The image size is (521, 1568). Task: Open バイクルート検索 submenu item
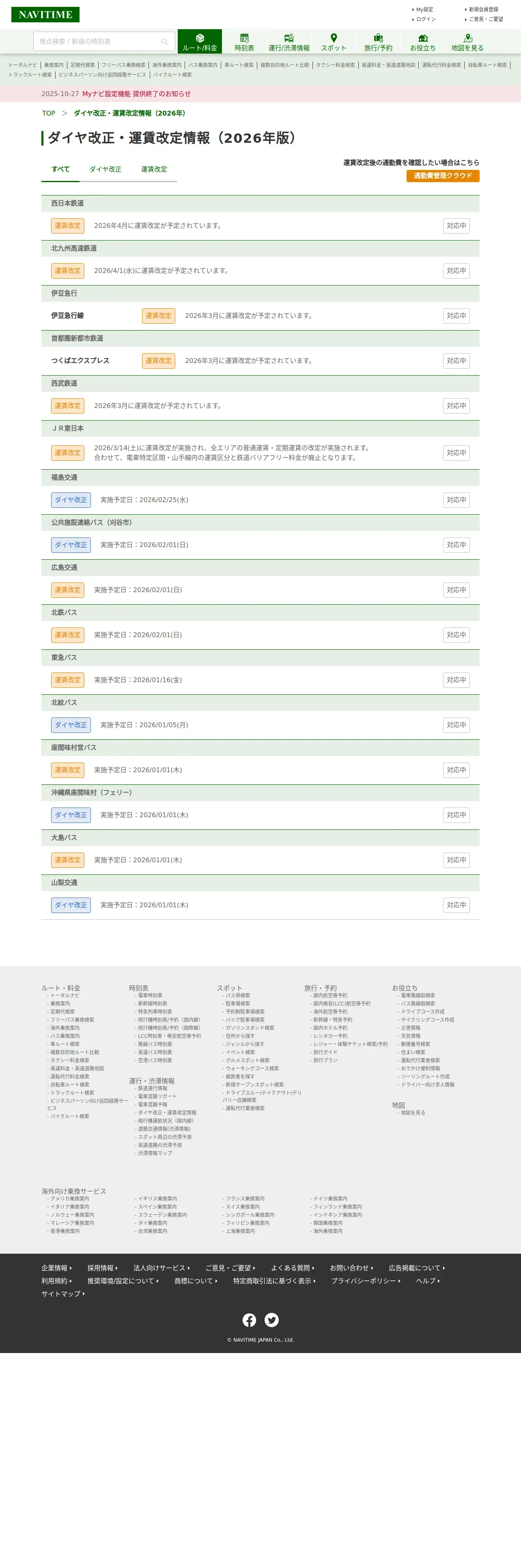pyautogui.click(x=172, y=75)
